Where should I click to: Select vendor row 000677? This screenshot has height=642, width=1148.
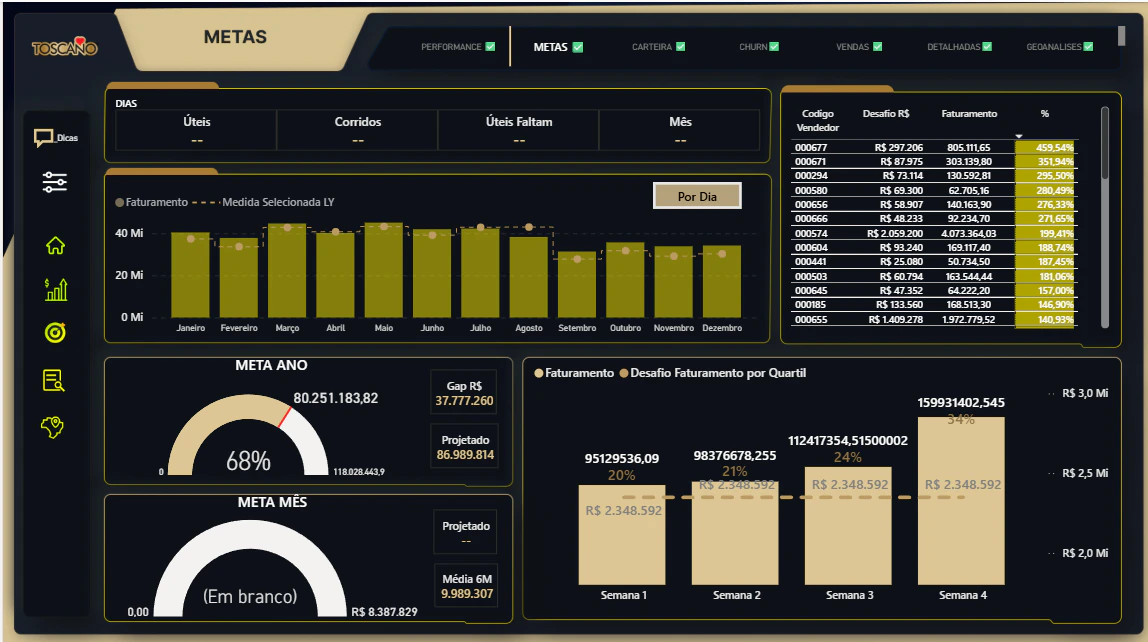pyautogui.click(x=933, y=147)
